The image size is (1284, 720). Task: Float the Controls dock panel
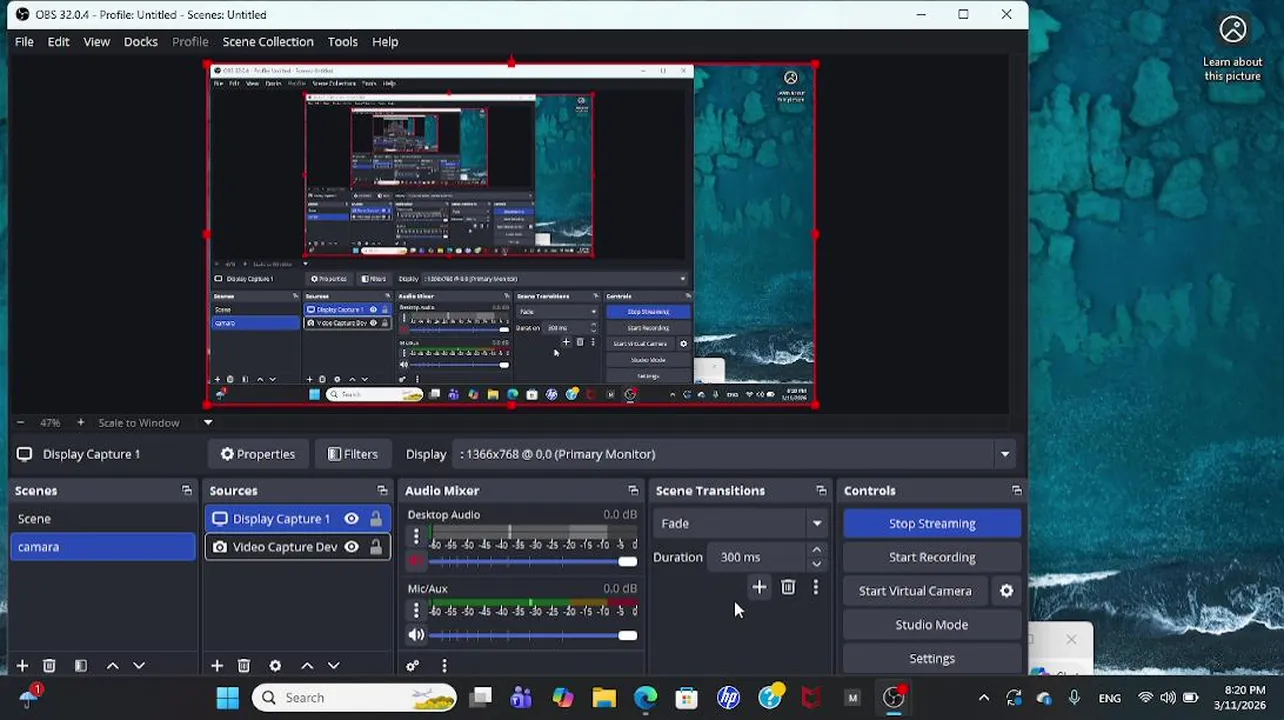[1017, 491]
